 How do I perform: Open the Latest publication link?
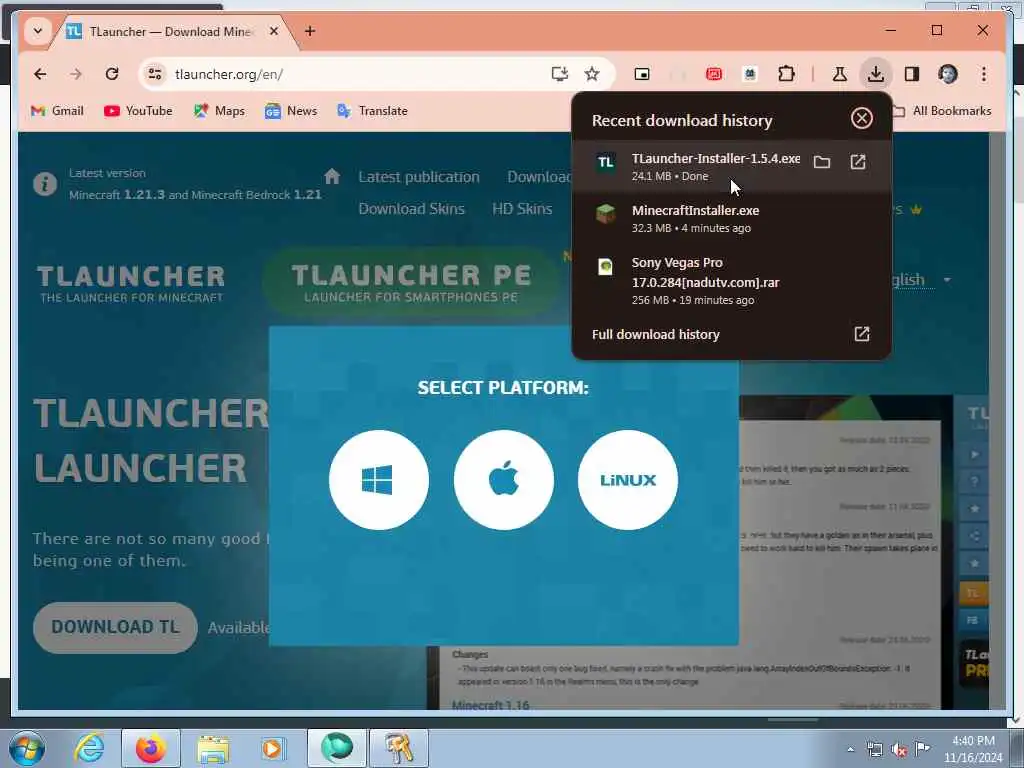(x=419, y=177)
